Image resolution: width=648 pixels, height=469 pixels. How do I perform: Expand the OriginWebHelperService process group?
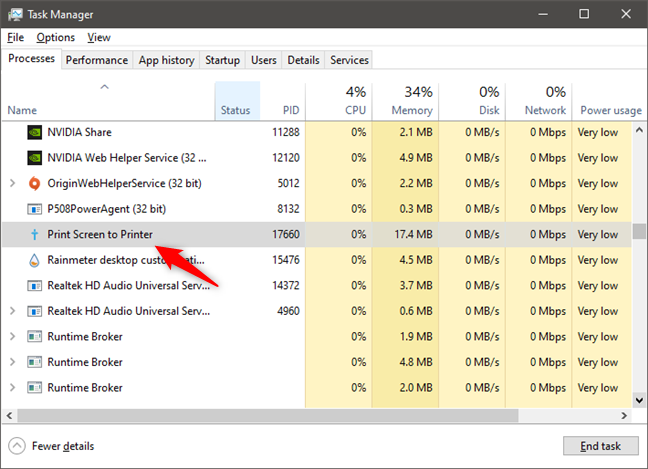pos(12,183)
